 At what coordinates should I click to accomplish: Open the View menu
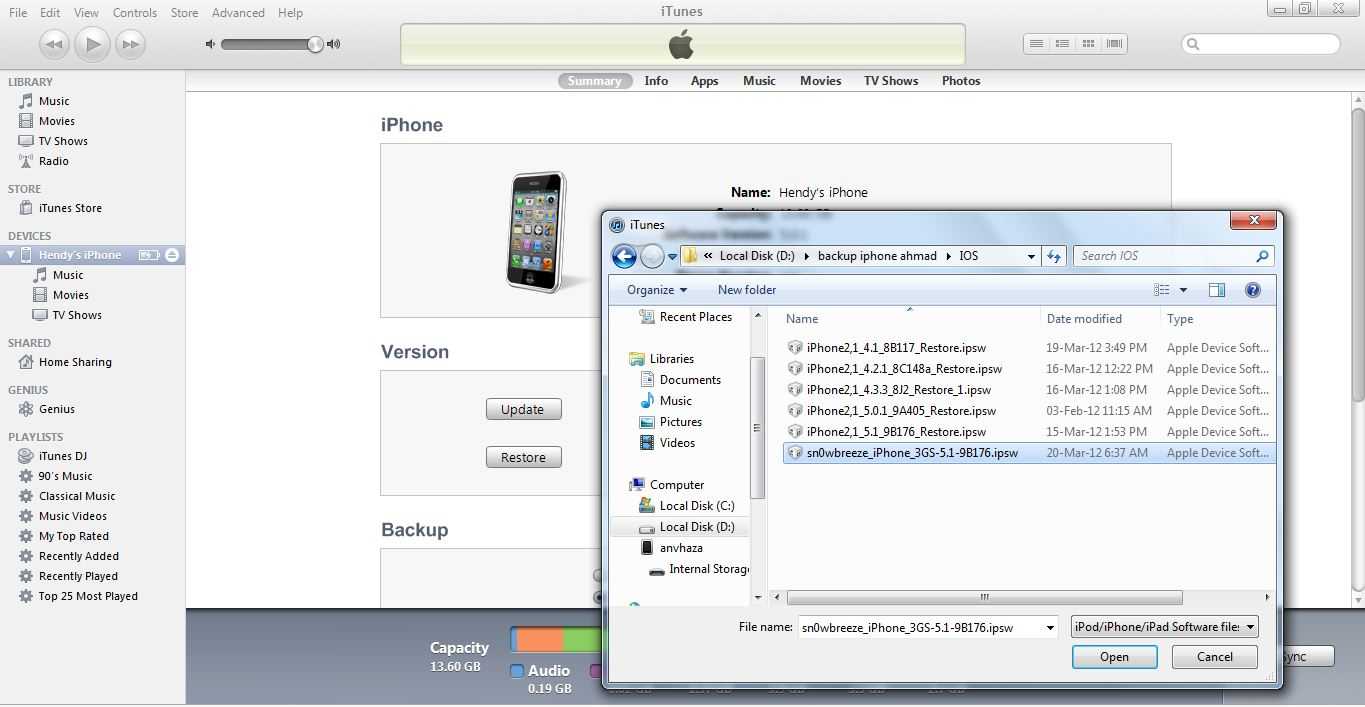click(x=86, y=13)
